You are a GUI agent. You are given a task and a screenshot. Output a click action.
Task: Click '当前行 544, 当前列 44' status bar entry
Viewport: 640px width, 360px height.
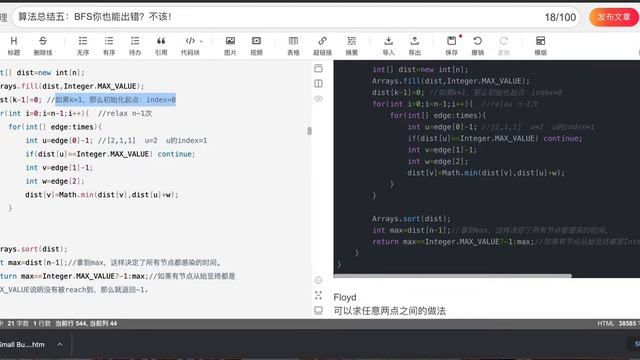tap(86, 323)
